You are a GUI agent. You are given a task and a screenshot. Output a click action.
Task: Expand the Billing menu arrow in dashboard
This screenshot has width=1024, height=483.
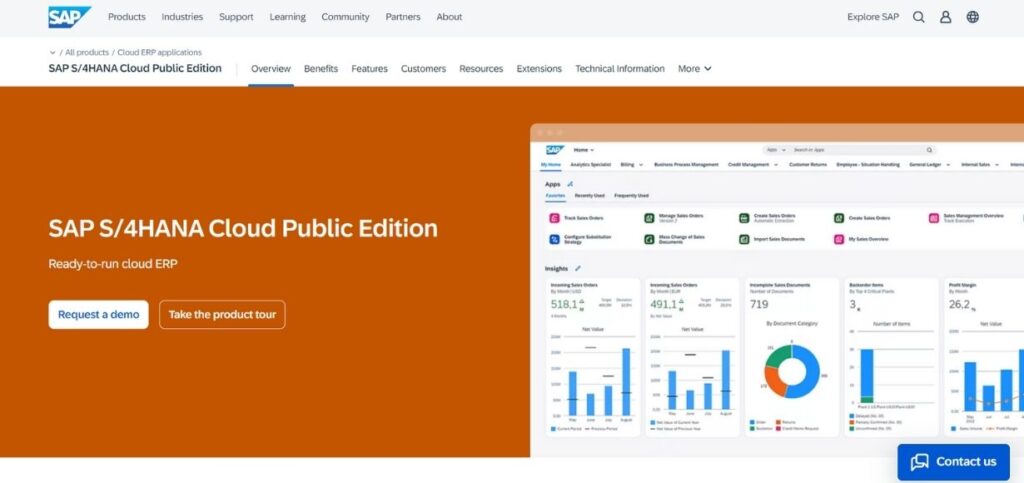(x=641, y=165)
